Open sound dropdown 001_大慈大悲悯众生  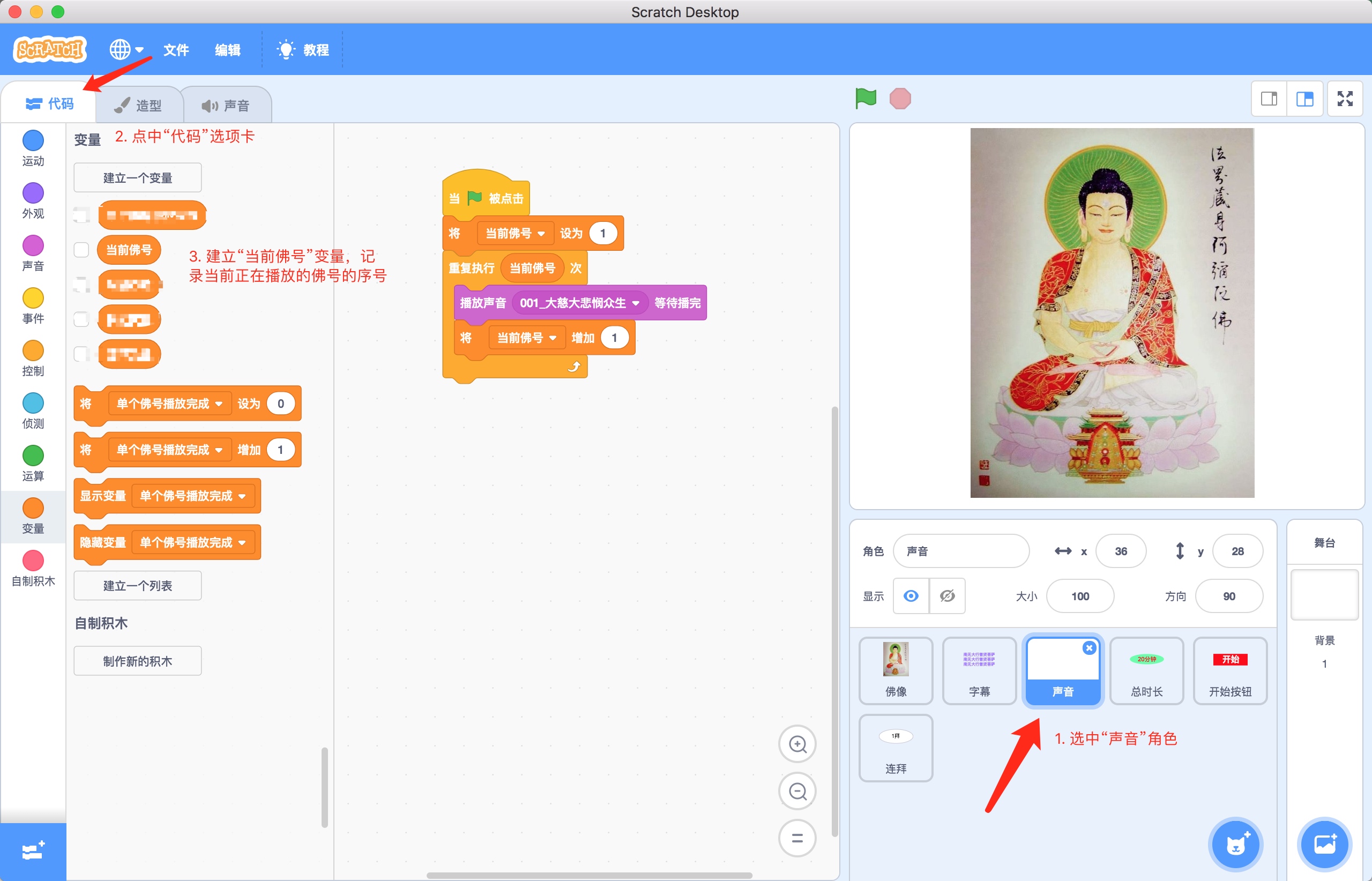[x=579, y=303]
